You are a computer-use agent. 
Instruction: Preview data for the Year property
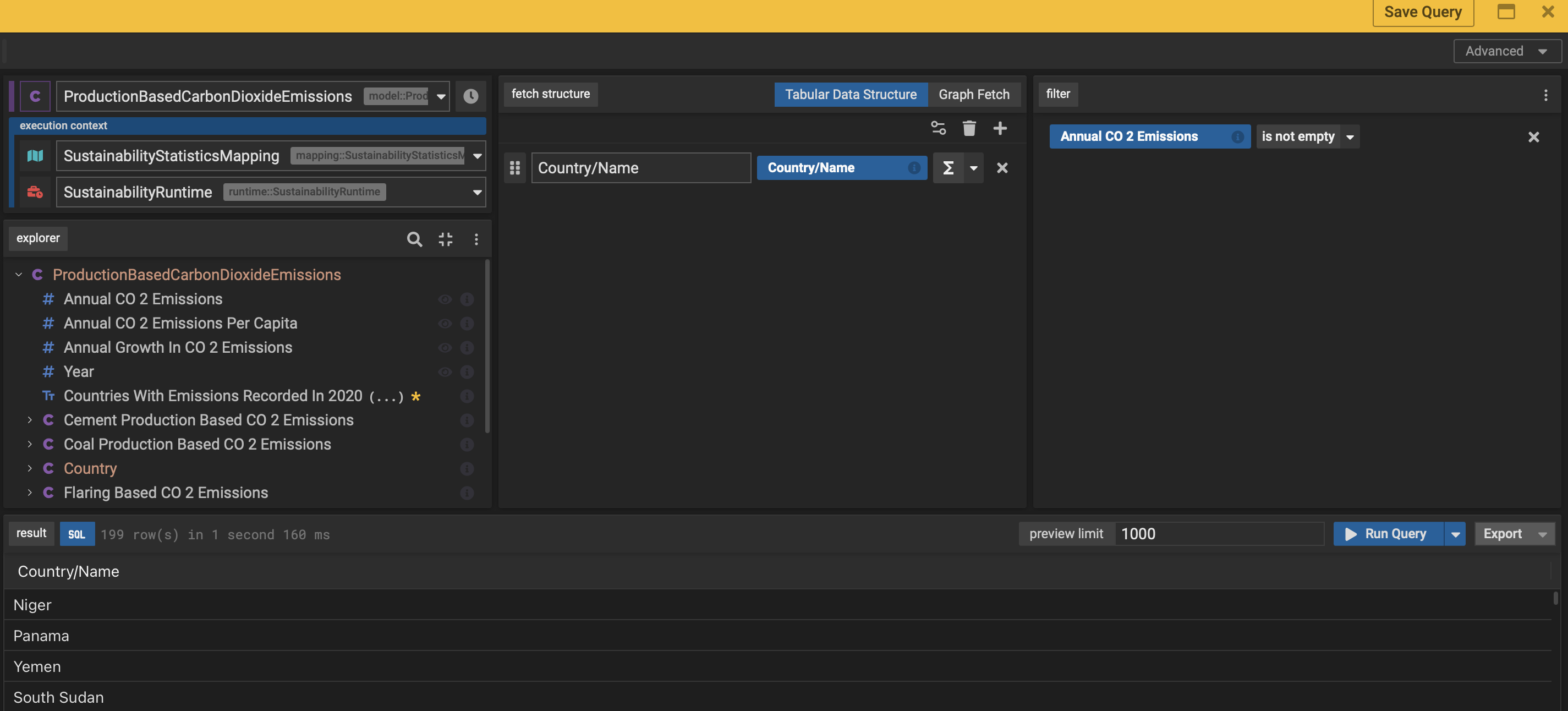coord(445,372)
